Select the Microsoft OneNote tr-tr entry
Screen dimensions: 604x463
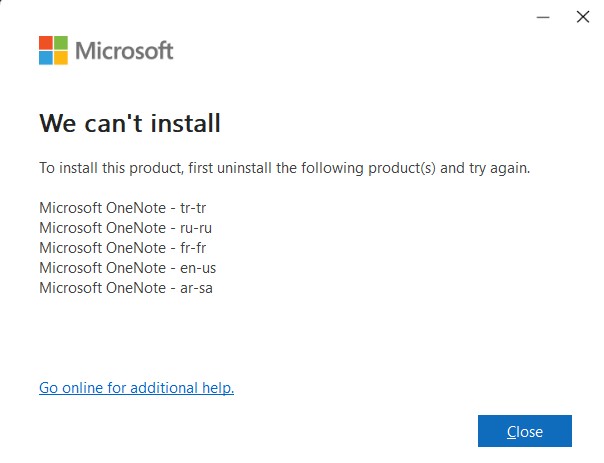coord(122,208)
